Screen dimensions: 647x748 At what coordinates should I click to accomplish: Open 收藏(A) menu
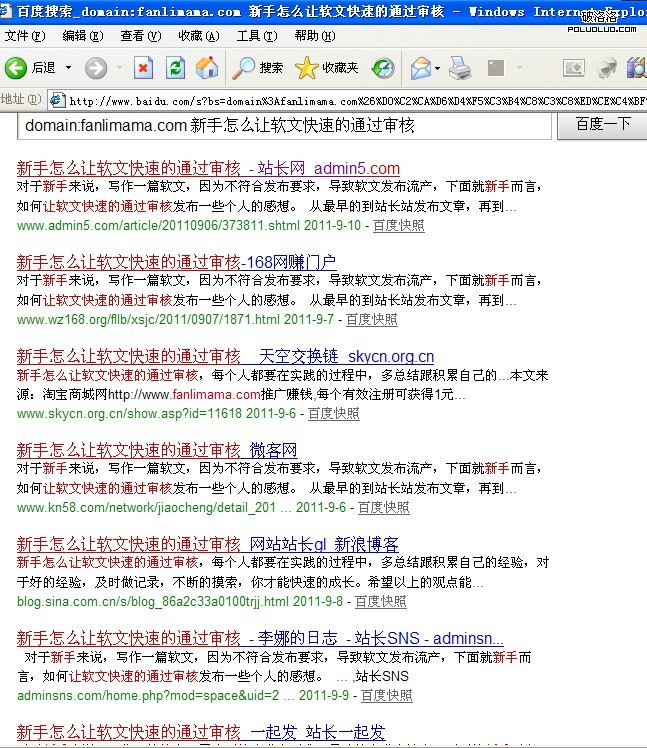pos(199,36)
